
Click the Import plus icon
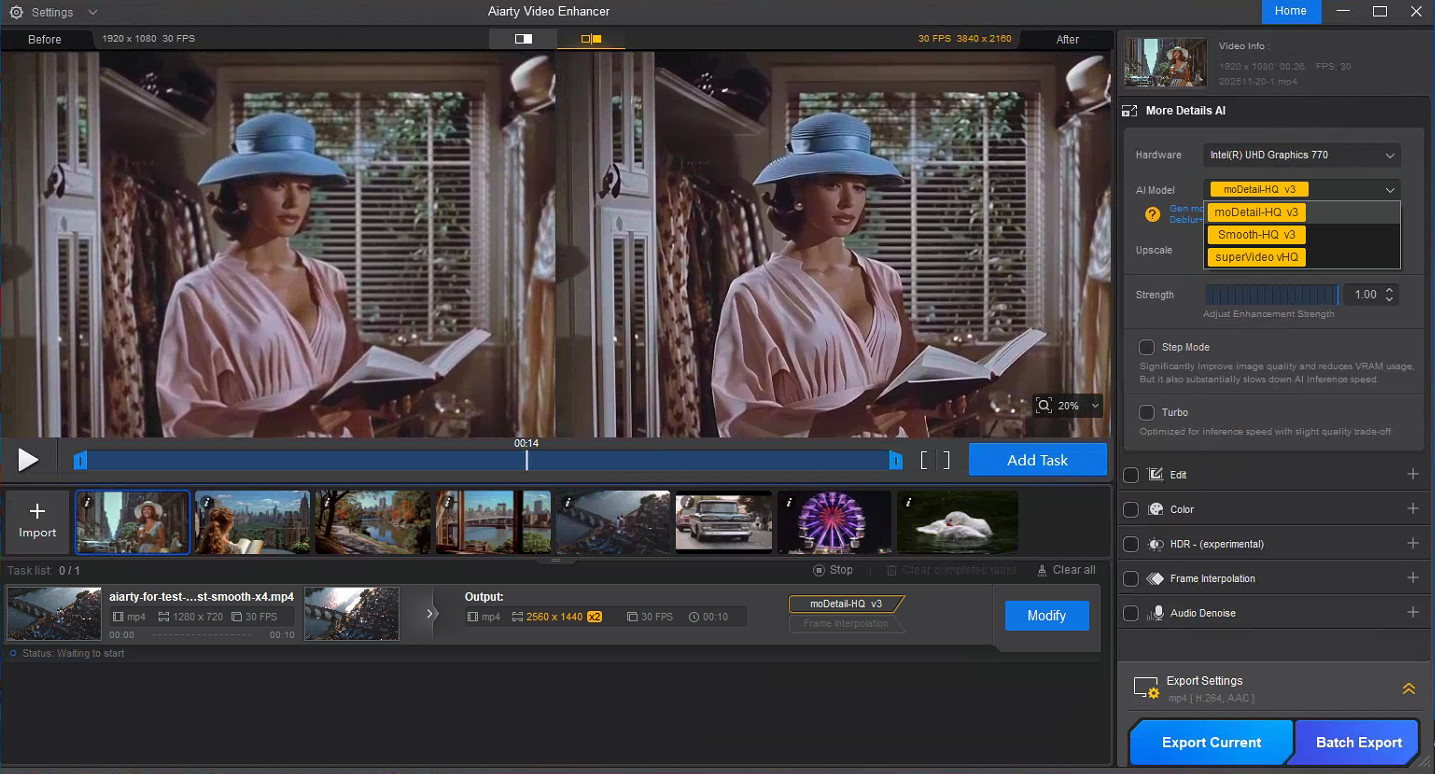click(37, 512)
